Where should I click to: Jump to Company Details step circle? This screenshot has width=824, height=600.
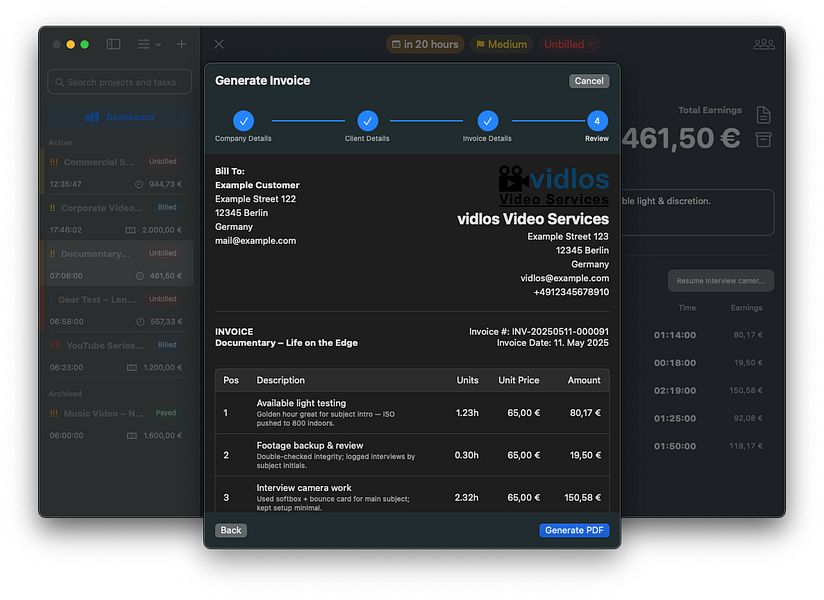pyautogui.click(x=243, y=121)
